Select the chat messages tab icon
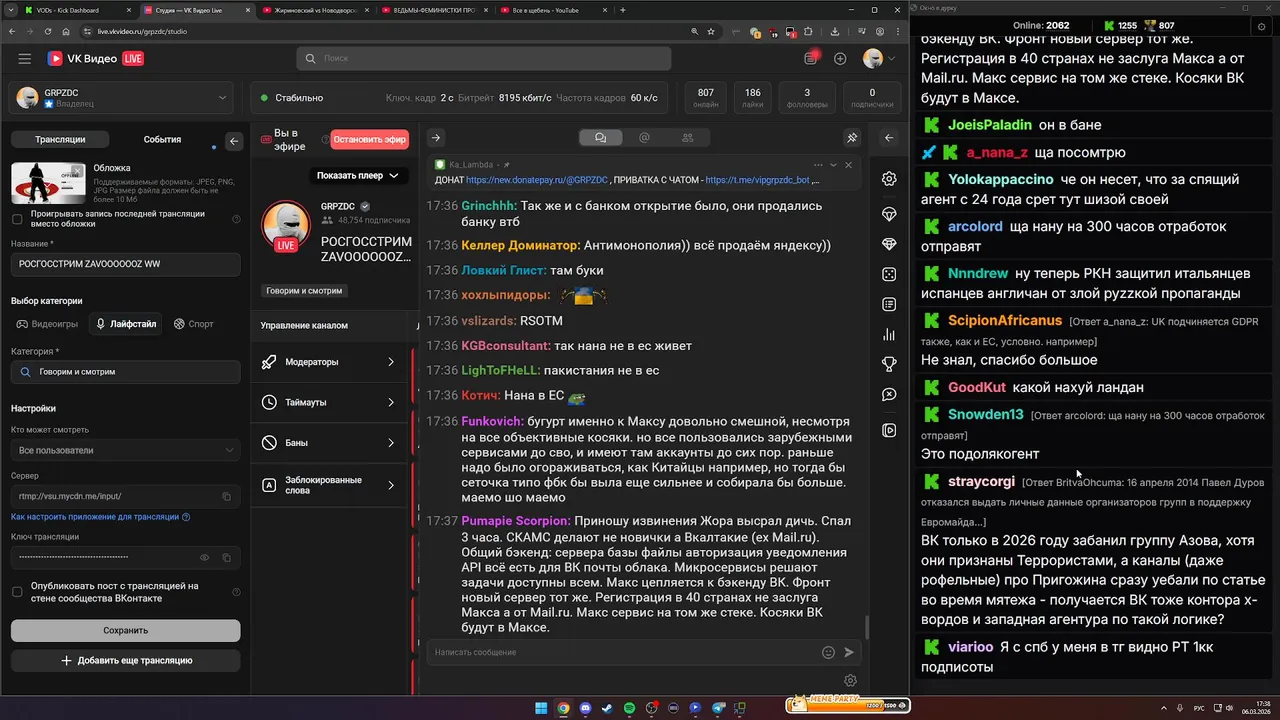1280x720 pixels. pos(600,138)
